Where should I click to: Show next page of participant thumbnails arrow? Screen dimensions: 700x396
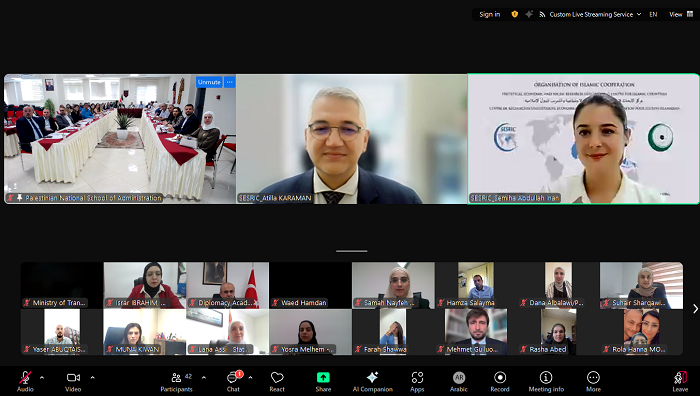(x=695, y=308)
